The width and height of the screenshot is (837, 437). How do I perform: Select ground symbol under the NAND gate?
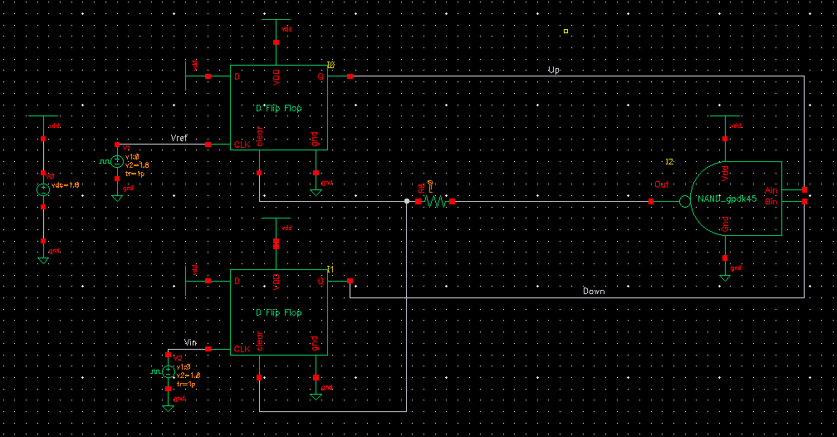pos(725,276)
